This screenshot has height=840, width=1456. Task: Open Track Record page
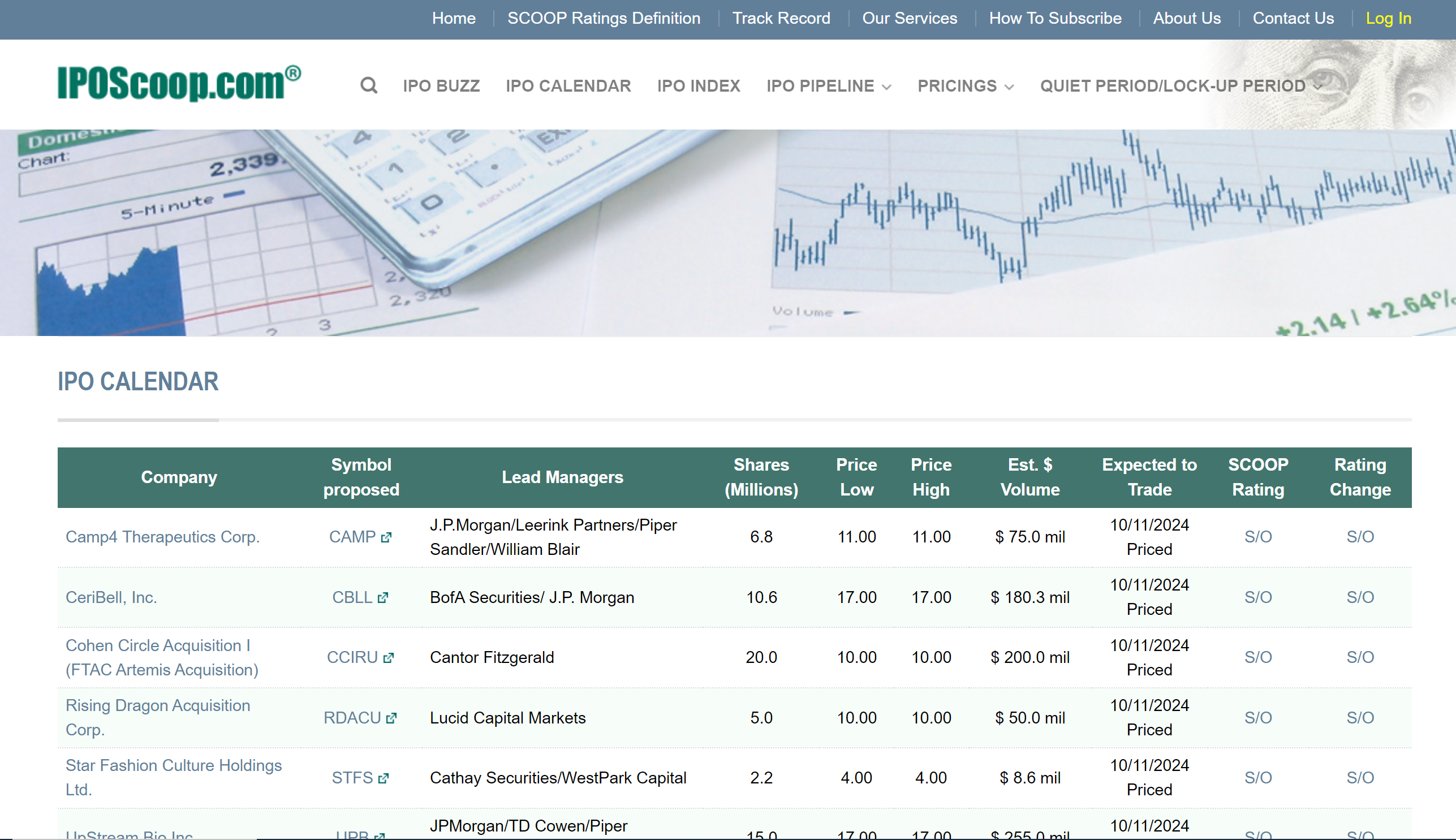781,19
